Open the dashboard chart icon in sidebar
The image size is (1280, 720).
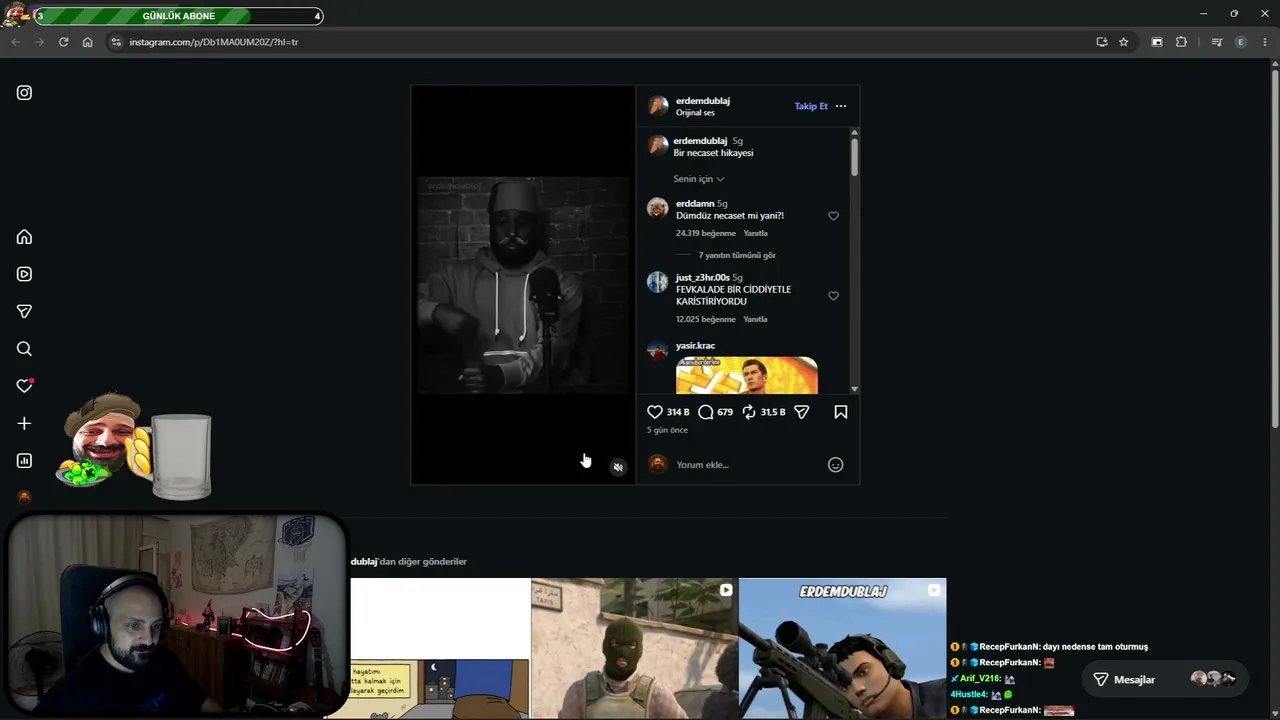tap(24, 461)
